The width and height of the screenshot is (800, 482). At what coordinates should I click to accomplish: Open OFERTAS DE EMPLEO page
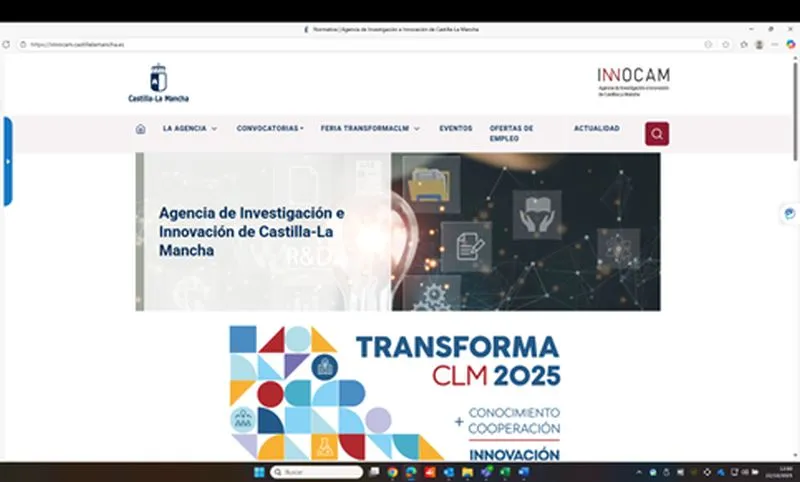click(511, 134)
